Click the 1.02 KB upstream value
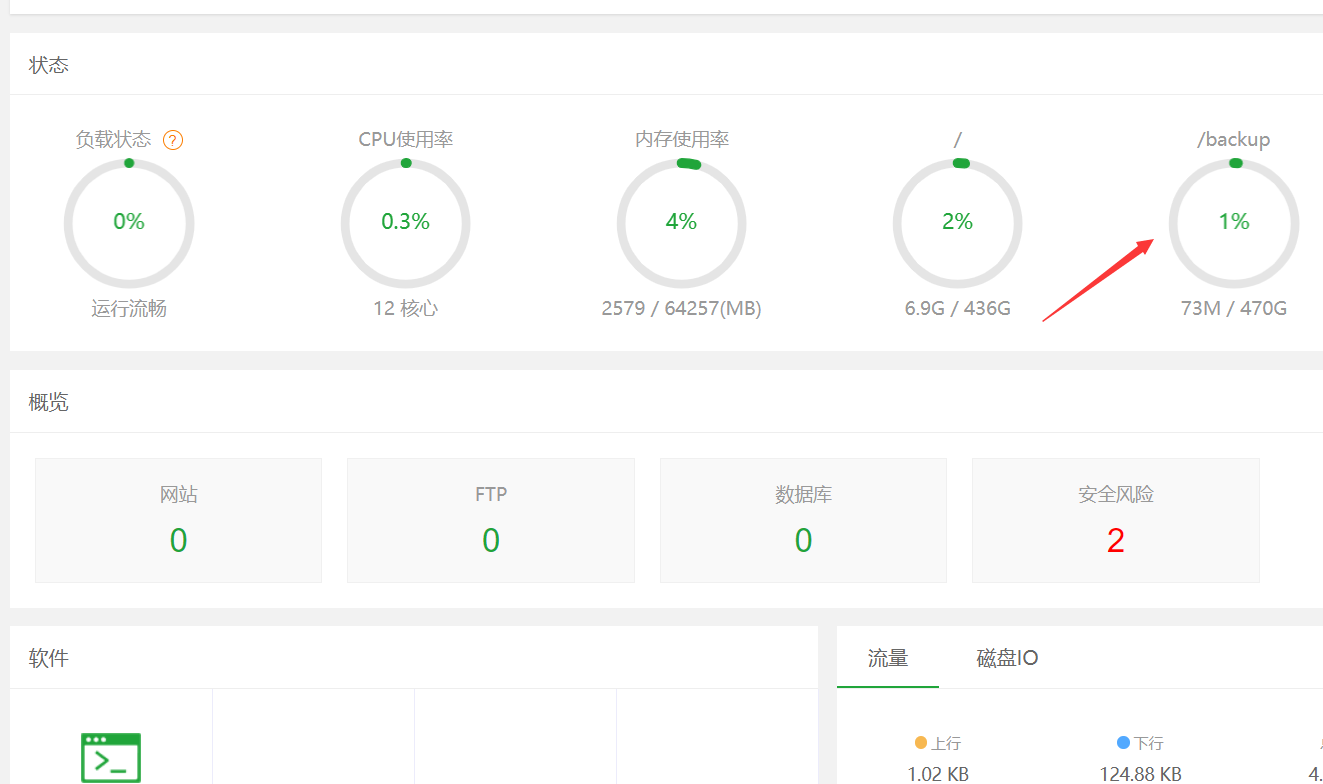Screen dimensions: 1323x784 (x=938, y=774)
